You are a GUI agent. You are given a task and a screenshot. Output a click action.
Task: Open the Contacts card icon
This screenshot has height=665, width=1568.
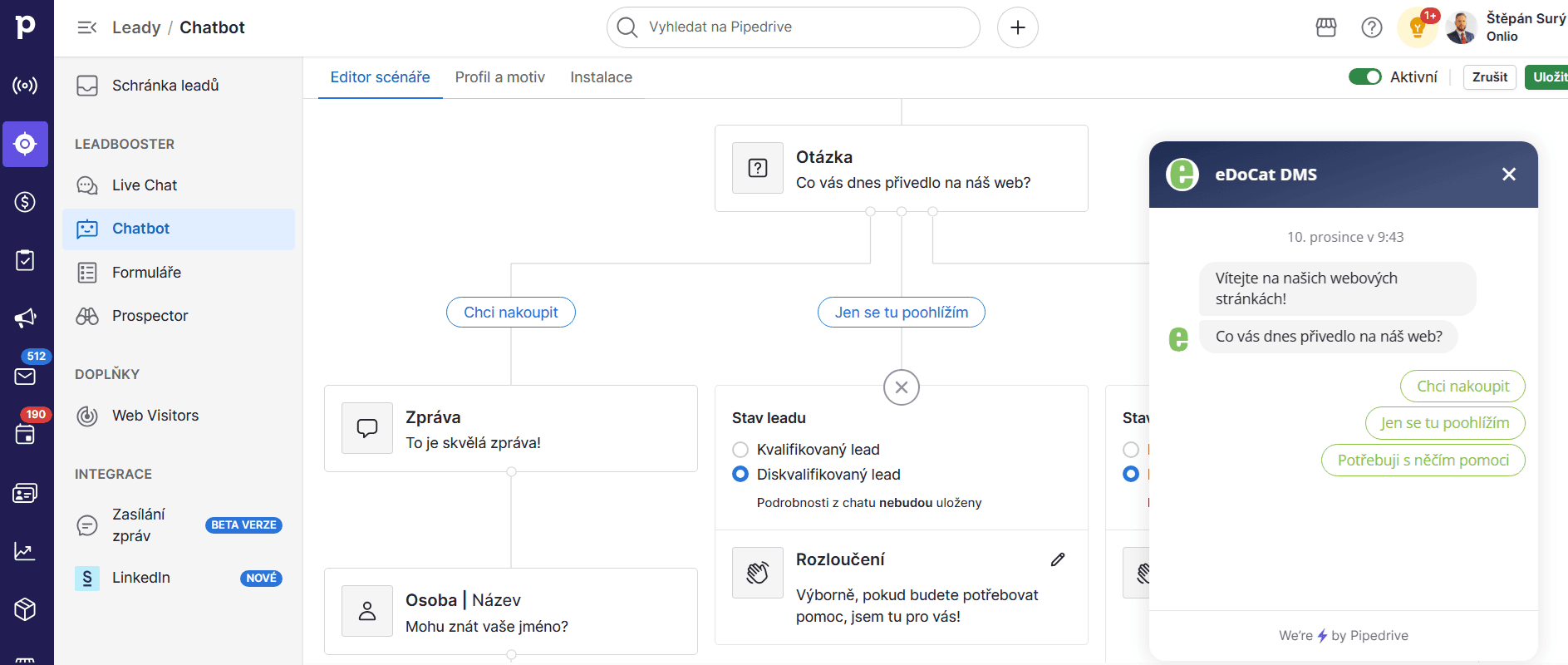click(25, 493)
